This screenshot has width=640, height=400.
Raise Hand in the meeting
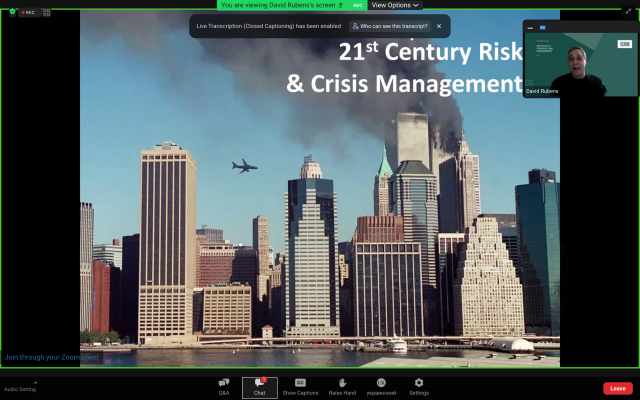click(x=342, y=387)
